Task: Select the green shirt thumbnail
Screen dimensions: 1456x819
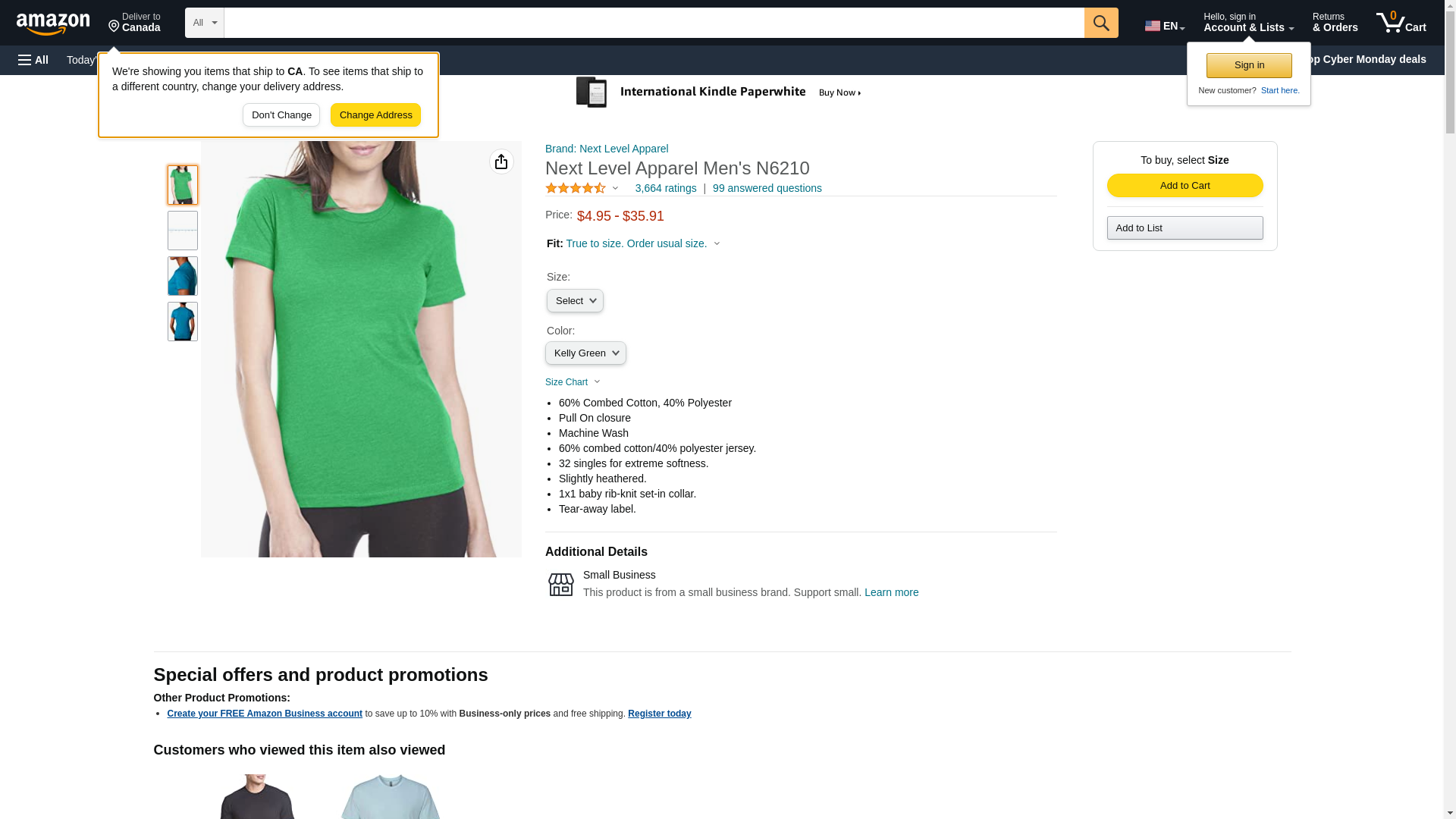Action: coord(183,185)
